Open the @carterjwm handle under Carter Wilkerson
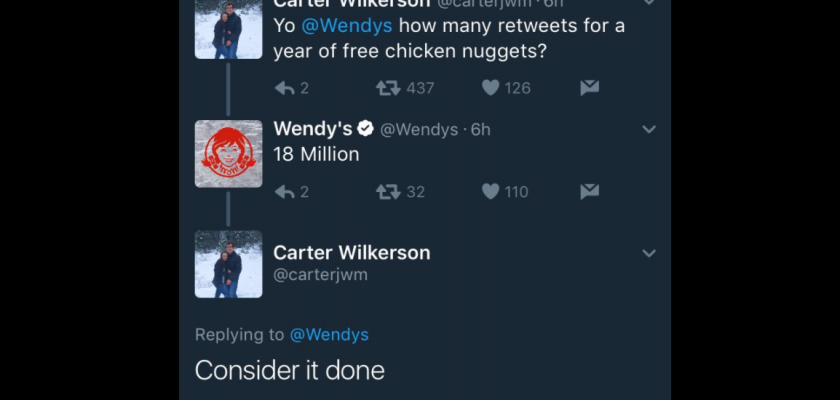840x400 pixels. pyautogui.click(x=320, y=275)
